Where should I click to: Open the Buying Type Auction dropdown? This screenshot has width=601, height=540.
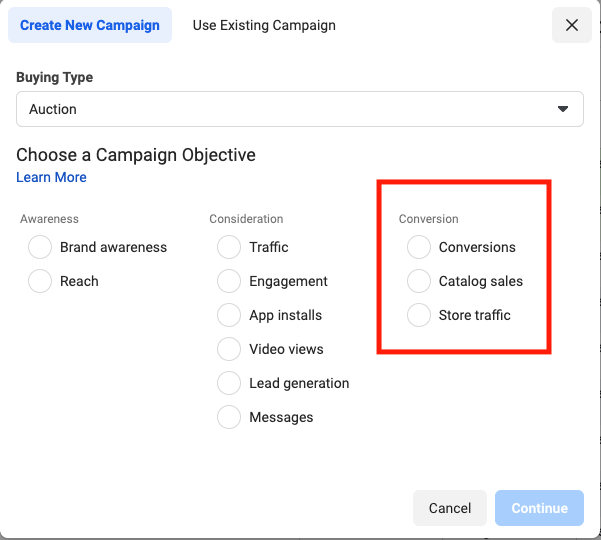[x=300, y=109]
